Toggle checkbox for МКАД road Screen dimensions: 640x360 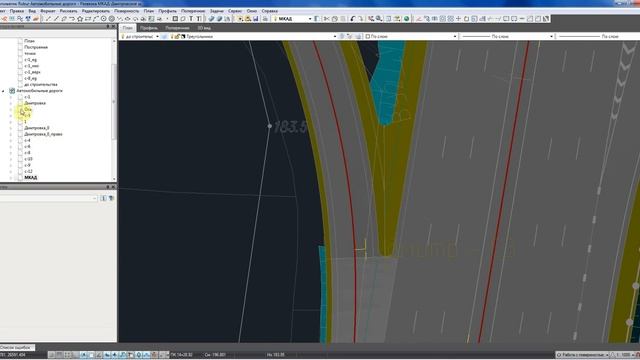pos(20,178)
